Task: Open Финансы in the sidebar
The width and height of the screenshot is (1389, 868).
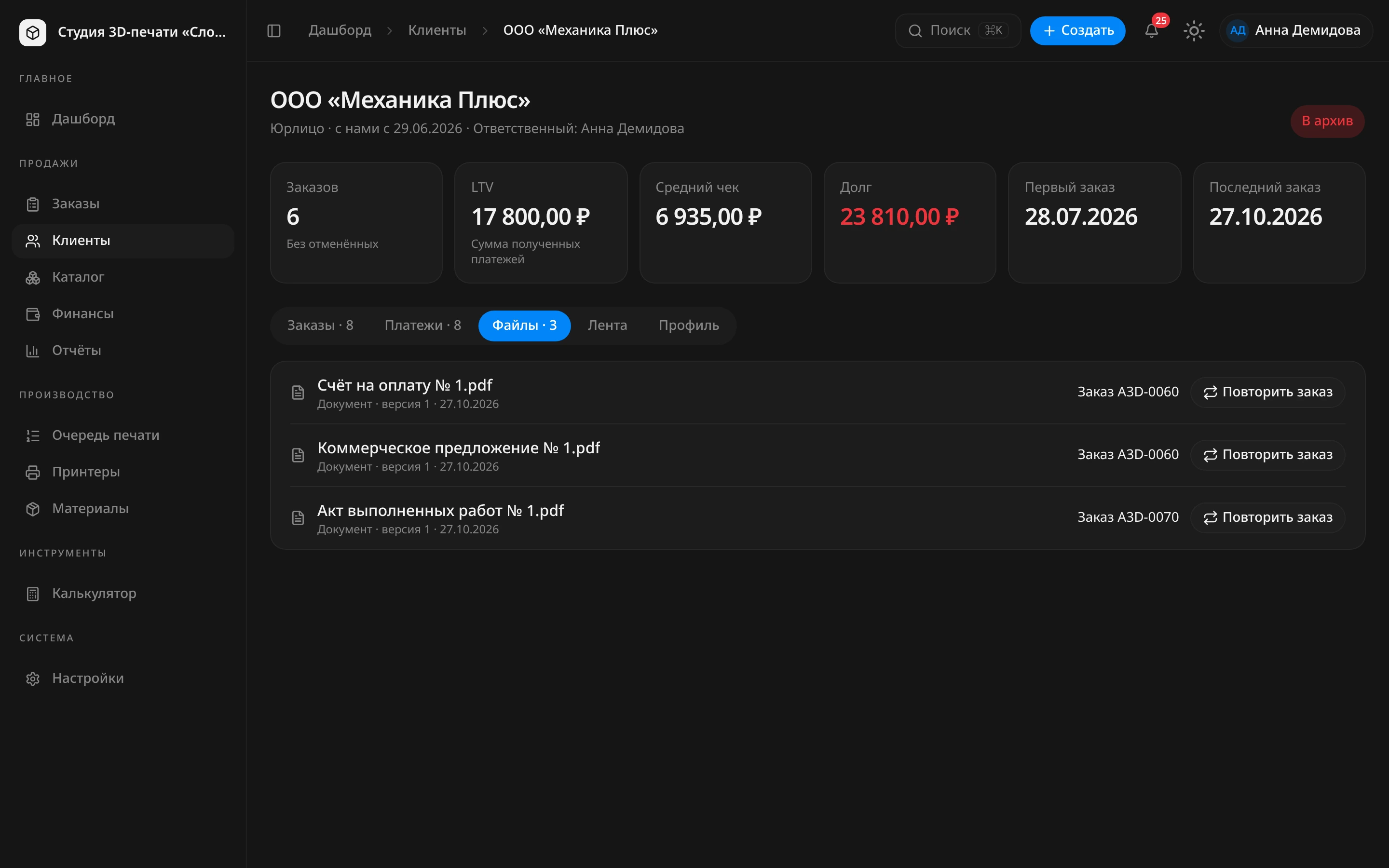Action: [123, 314]
